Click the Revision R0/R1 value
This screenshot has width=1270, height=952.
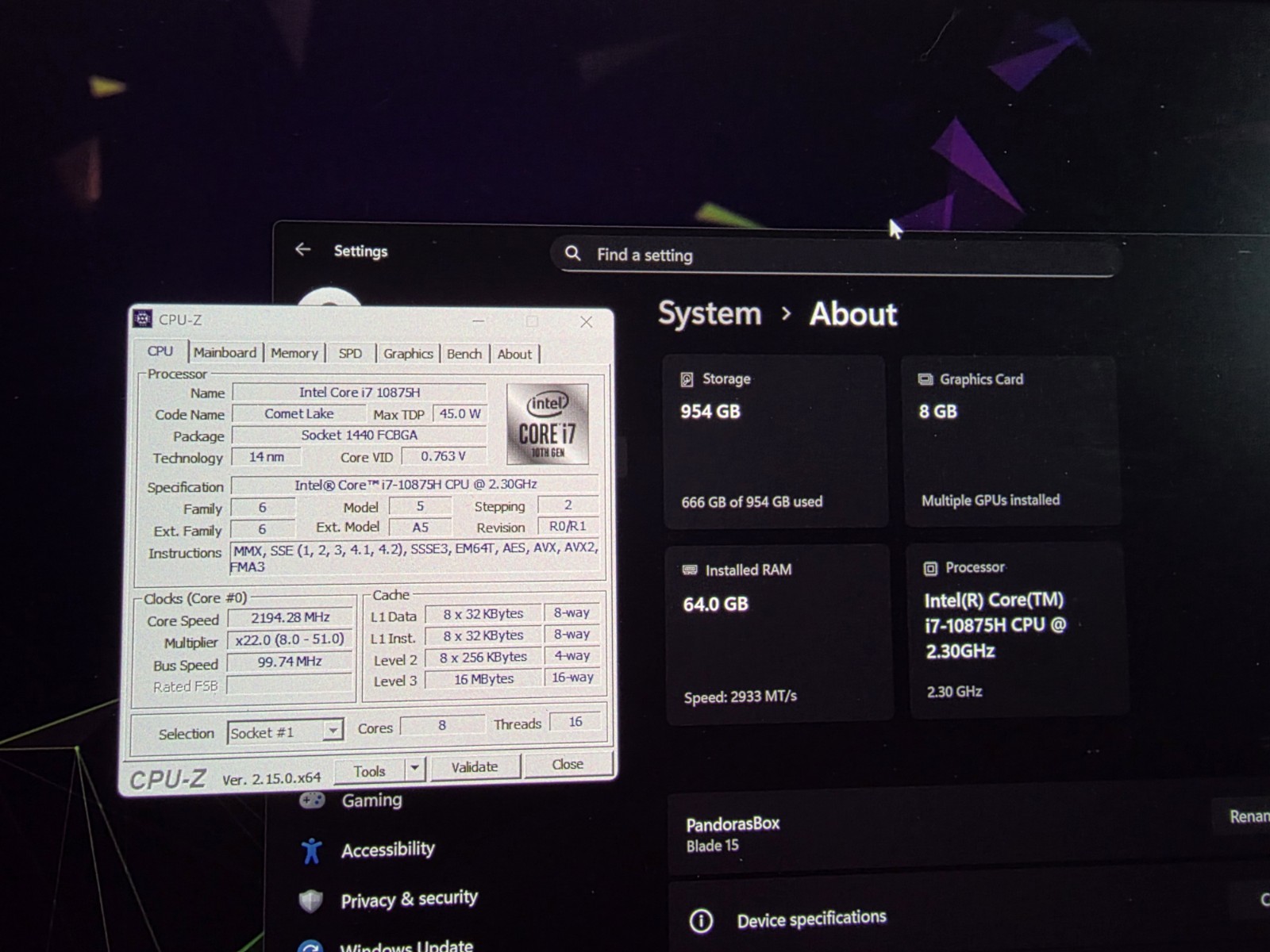click(x=568, y=525)
